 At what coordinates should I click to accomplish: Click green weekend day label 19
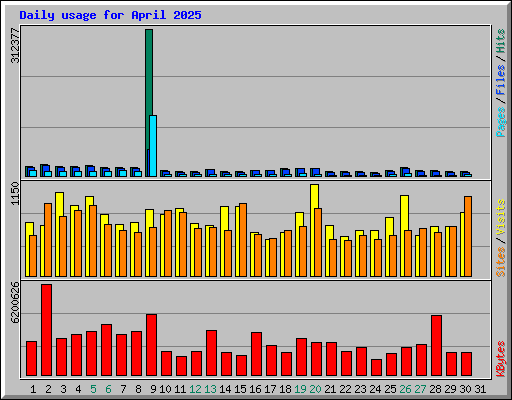pyautogui.click(x=300, y=389)
